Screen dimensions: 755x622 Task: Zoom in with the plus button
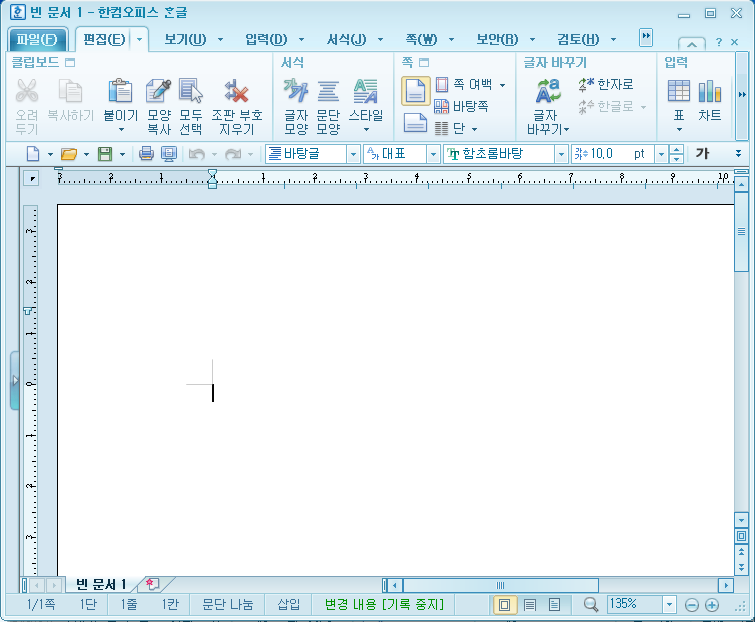tap(712, 605)
